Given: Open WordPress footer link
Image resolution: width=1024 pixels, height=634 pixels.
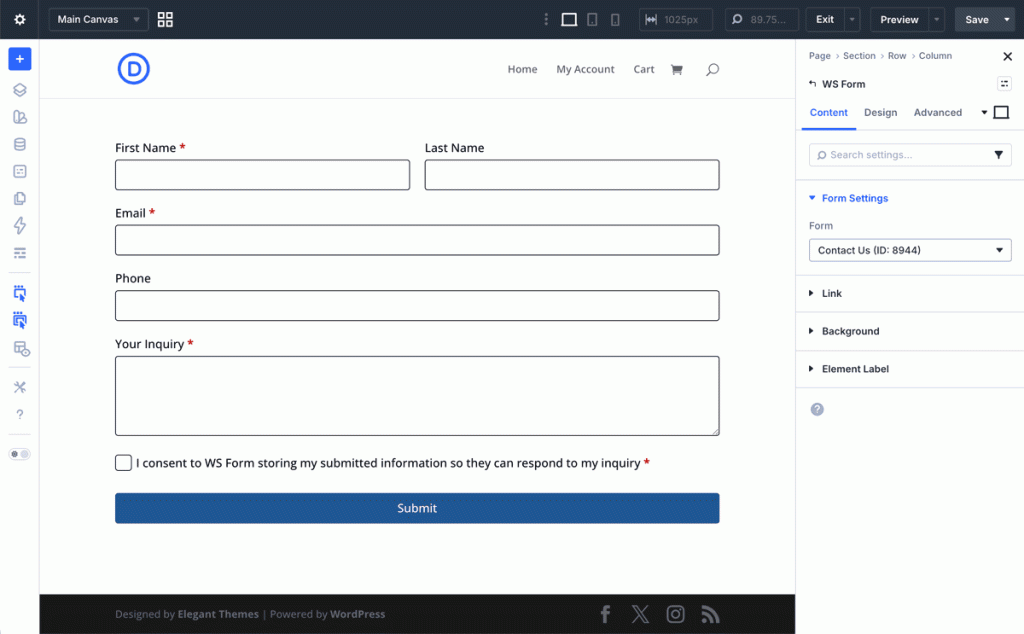Looking at the screenshot, I should [357, 614].
